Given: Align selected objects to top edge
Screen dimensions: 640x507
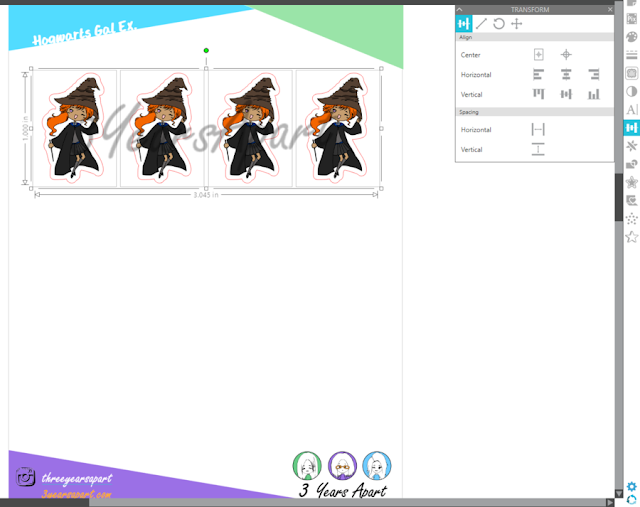Looking at the screenshot, I should pos(539,94).
